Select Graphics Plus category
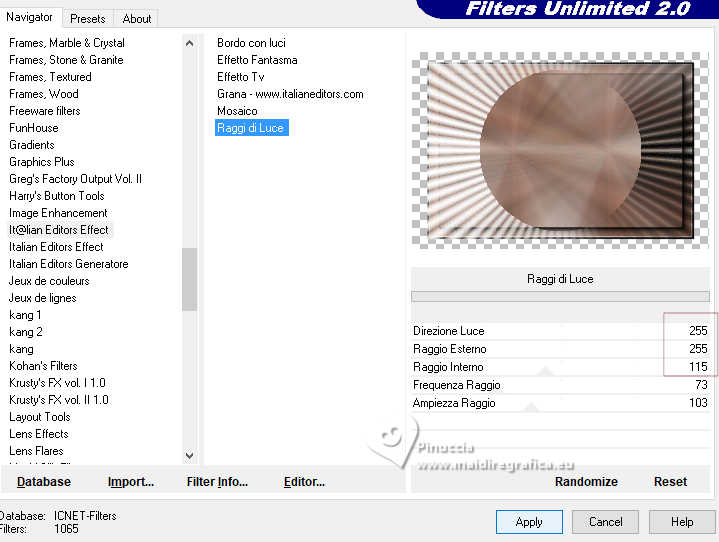Screen dimensions: 719x542 click(42, 161)
